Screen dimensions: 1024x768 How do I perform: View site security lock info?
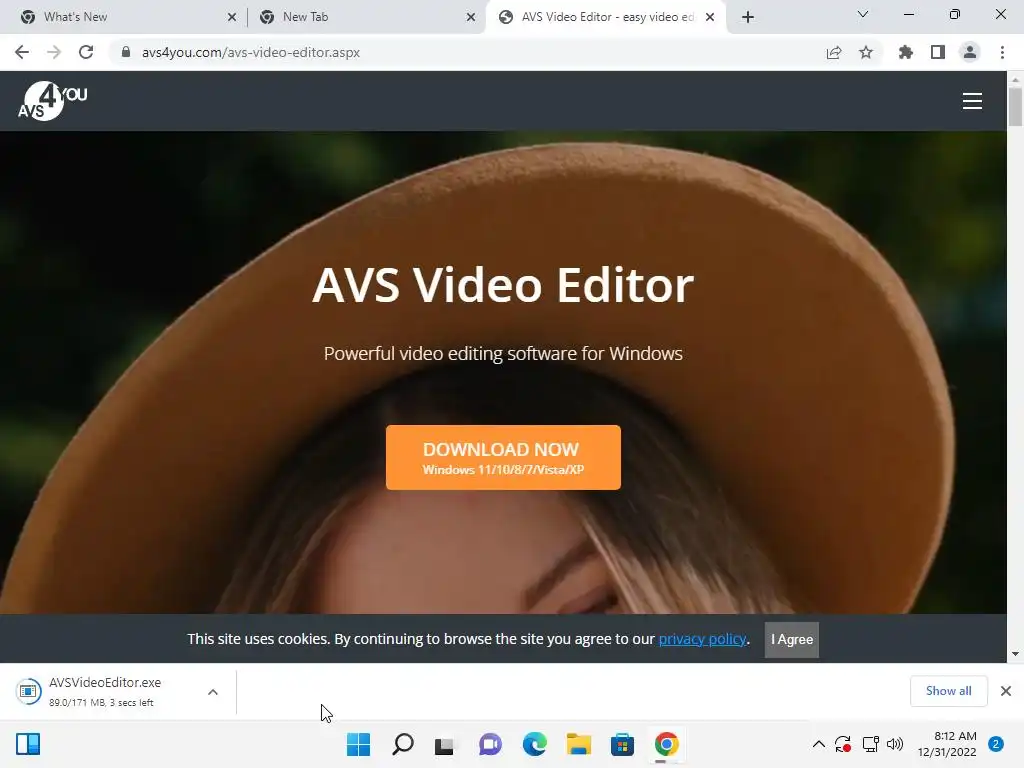[126, 52]
